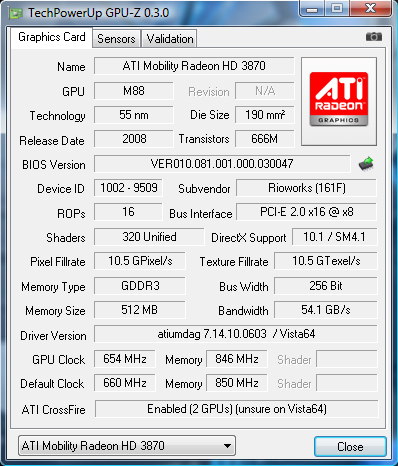Click the Memory Type value GDDR3
The height and width of the screenshot is (466, 398).
(140, 286)
